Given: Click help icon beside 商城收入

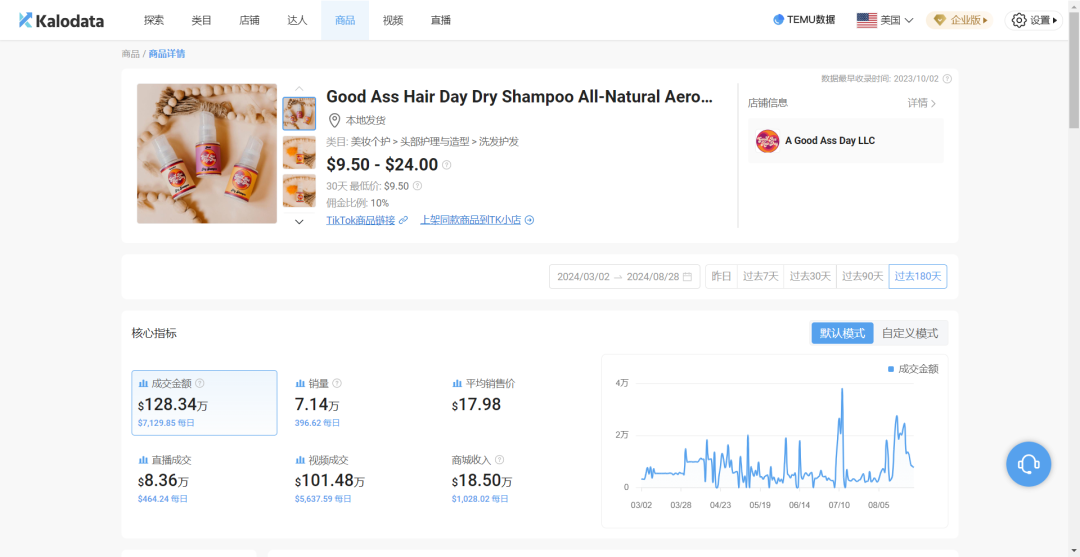Looking at the screenshot, I should (x=499, y=460).
